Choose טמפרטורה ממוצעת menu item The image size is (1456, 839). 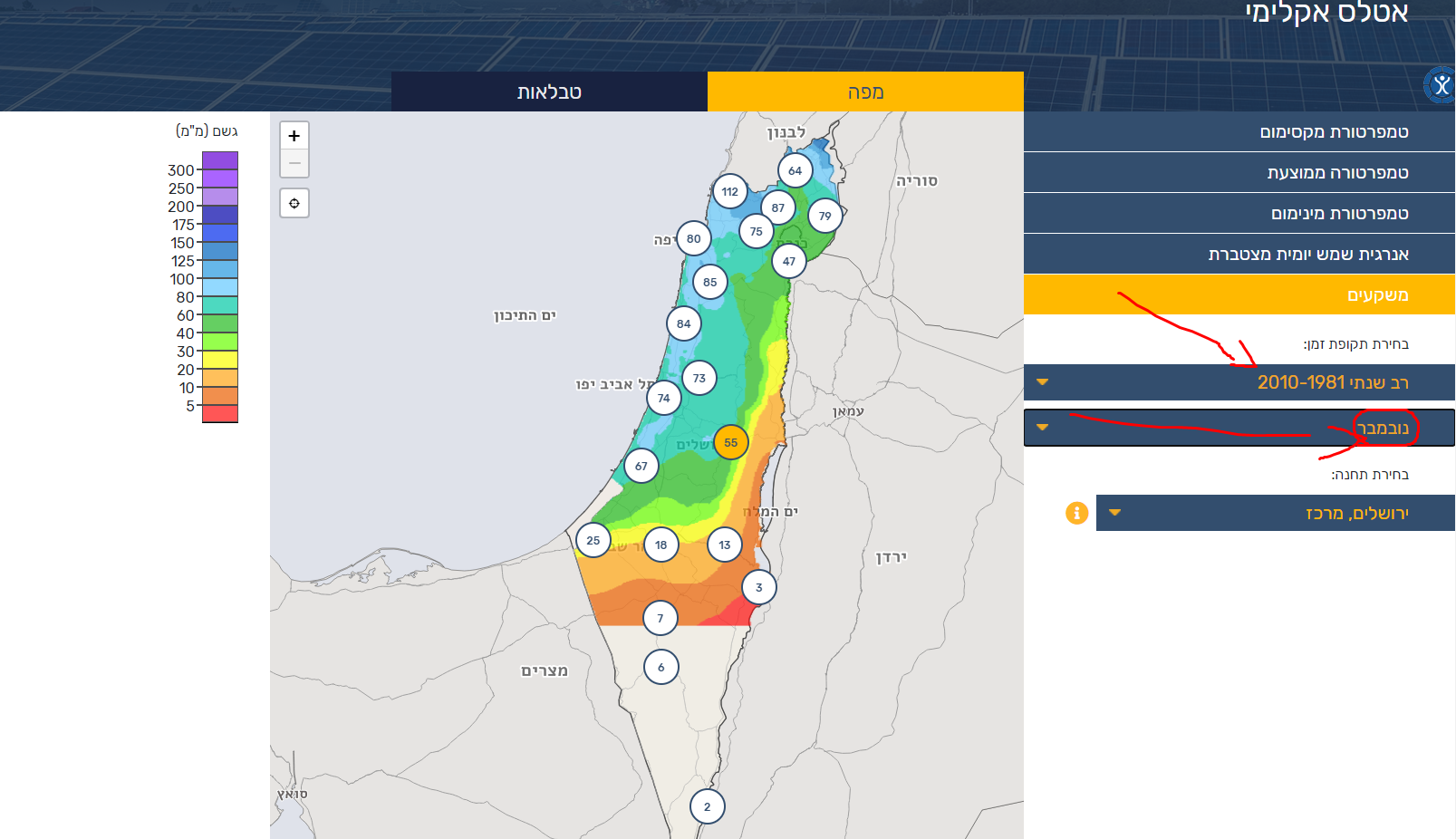click(1239, 173)
